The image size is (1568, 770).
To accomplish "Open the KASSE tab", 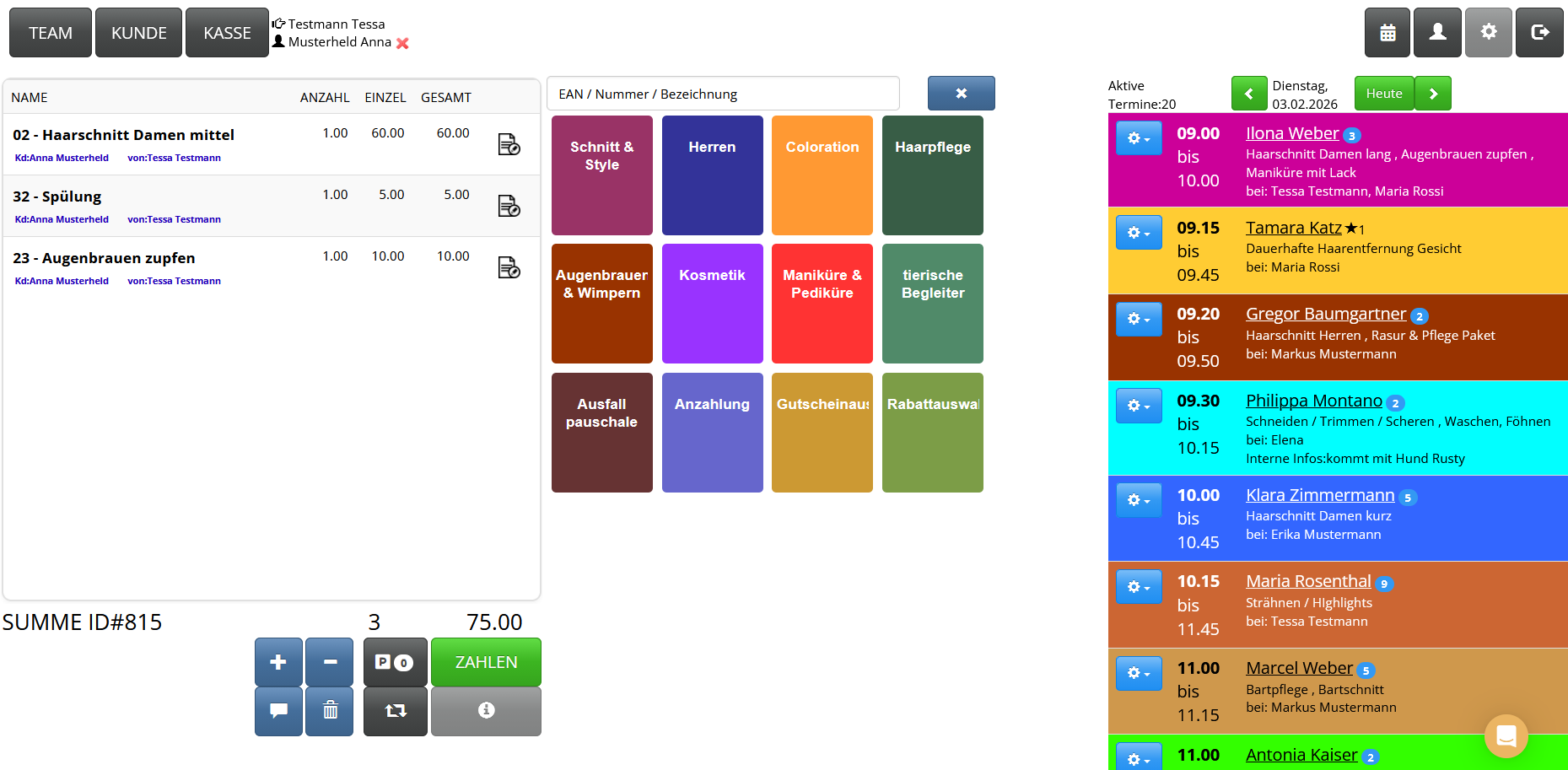I will coord(227,33).
